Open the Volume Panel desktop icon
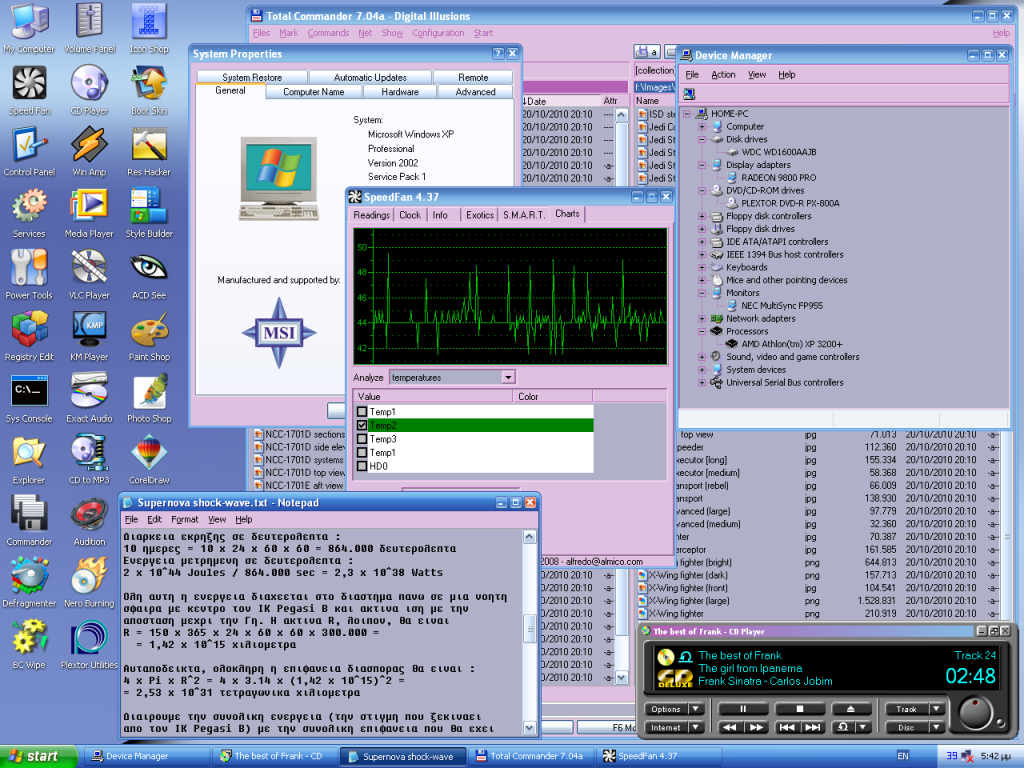The image size is (1024, 768). [x=89, y=29]
